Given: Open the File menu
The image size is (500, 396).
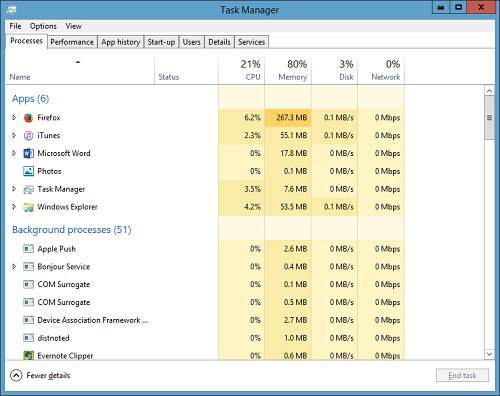Looking at the screenshot, I should [x=15, y=26].
